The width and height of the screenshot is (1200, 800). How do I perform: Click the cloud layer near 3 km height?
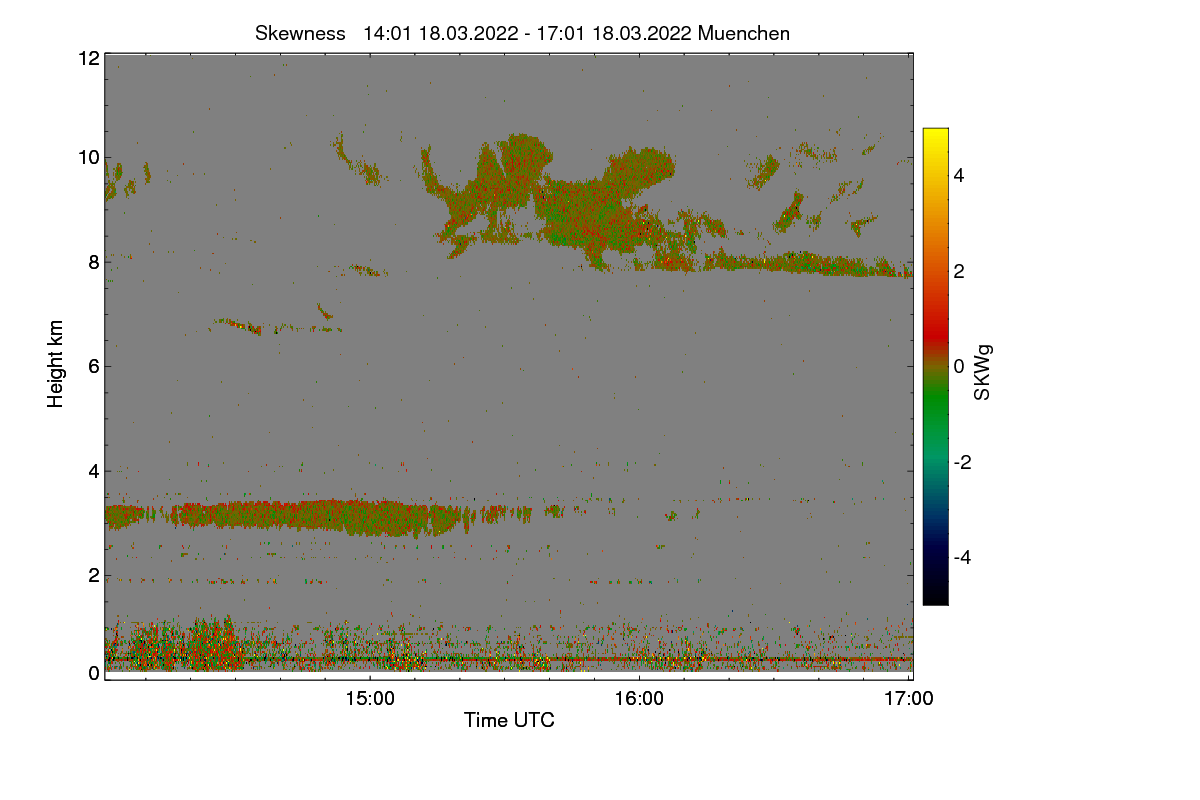pos(290,517)
